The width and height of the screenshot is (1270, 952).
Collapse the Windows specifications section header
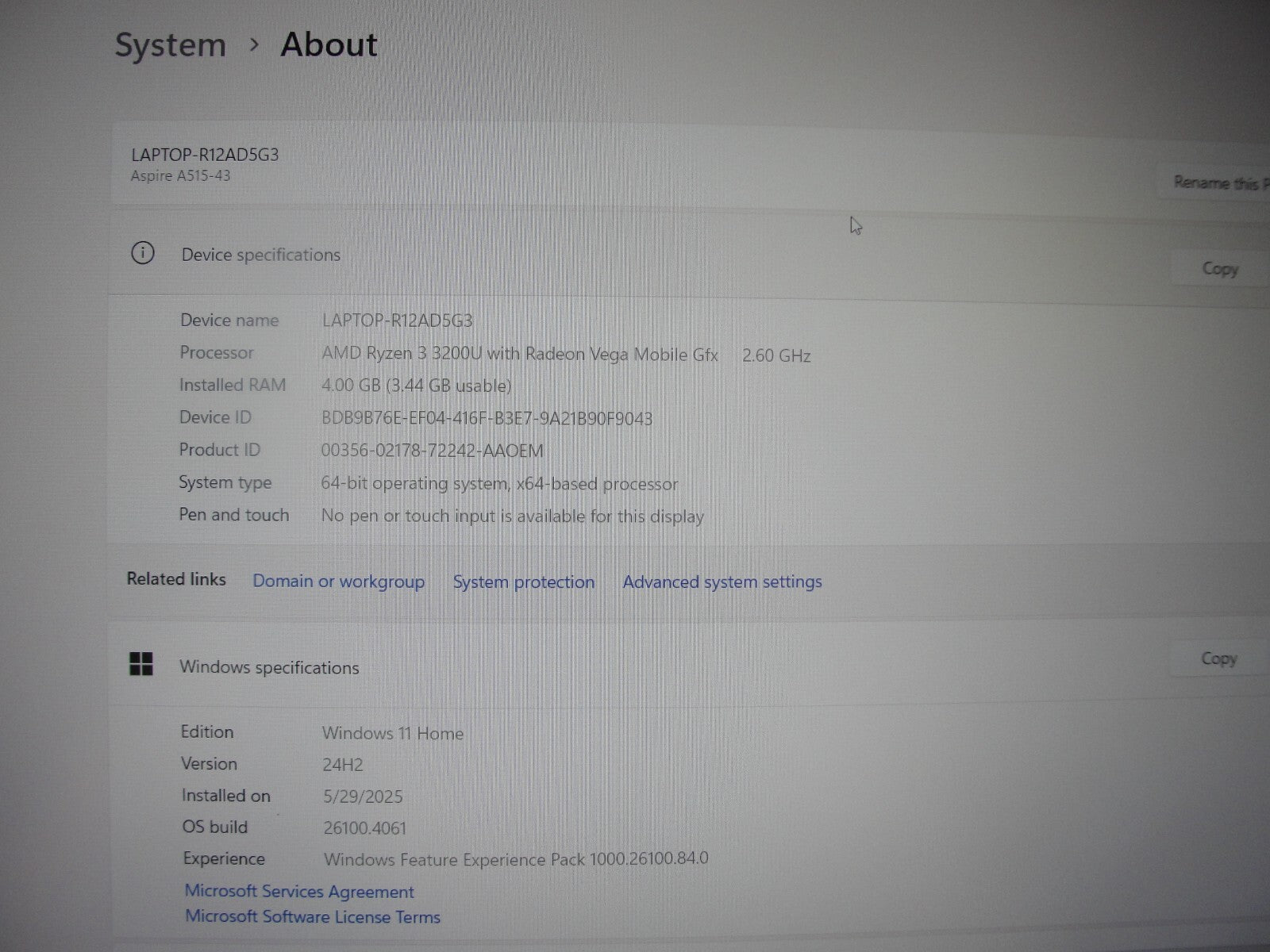[689, 665]
